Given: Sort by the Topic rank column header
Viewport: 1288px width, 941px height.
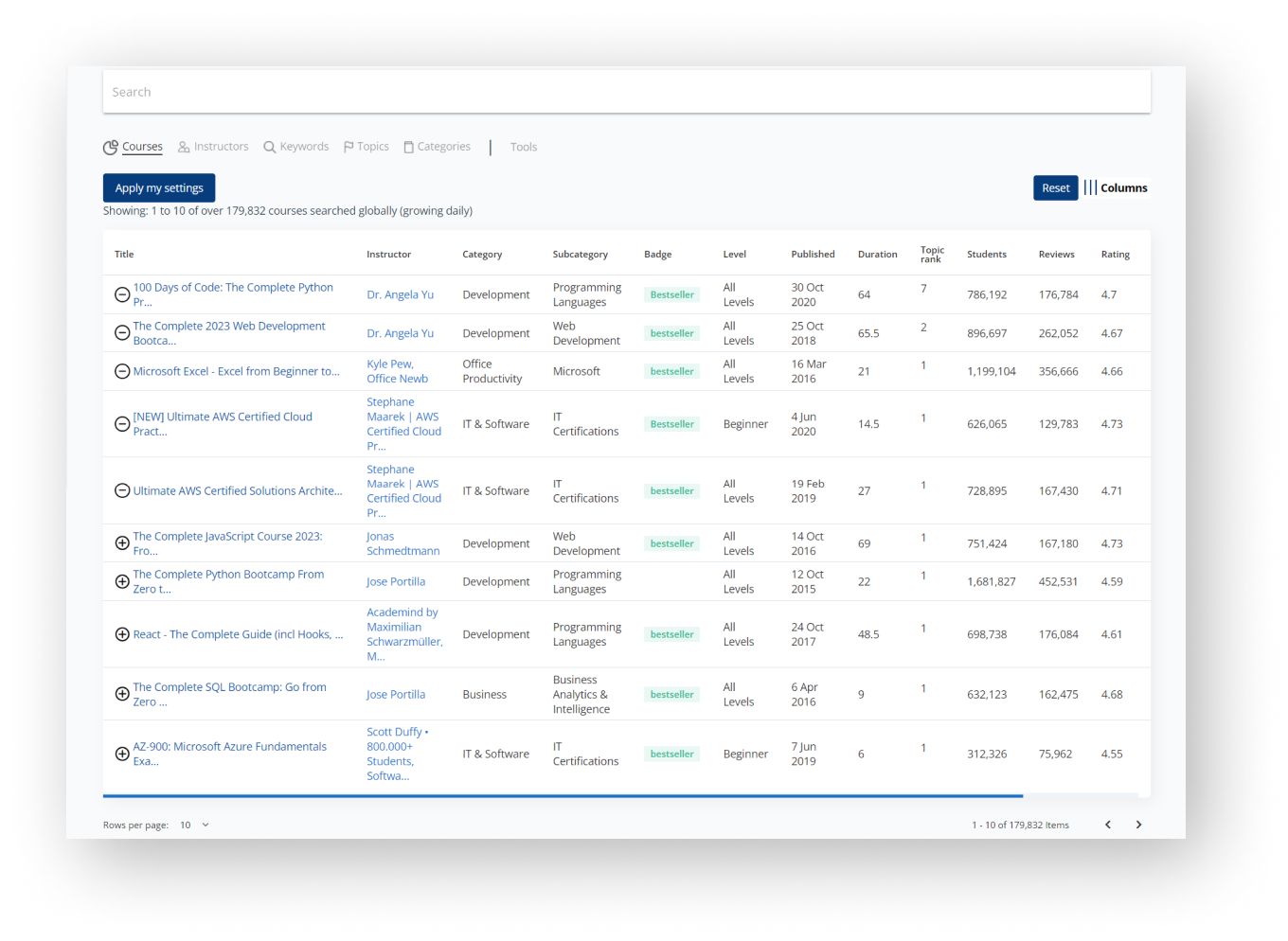Looking at the screenshot, I should pos(932,254).
